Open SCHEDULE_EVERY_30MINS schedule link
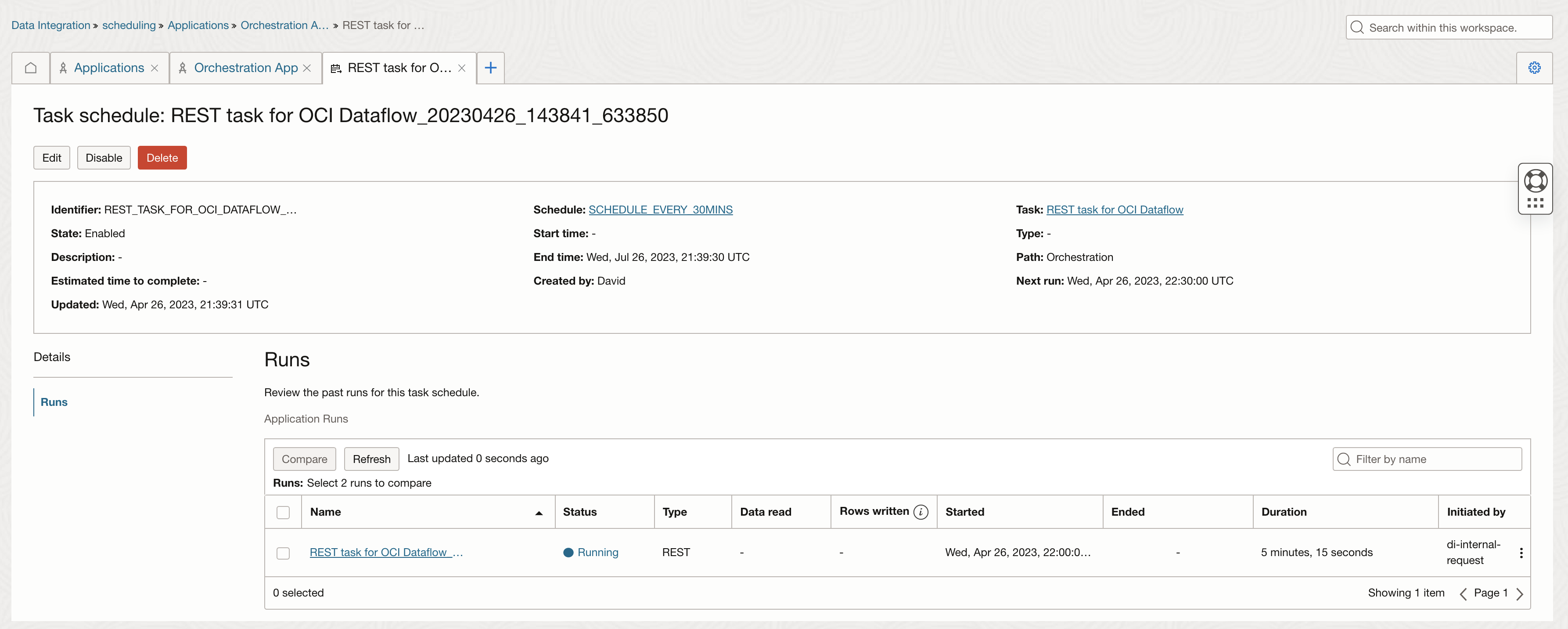1568x629 pixels. (661, 210)
